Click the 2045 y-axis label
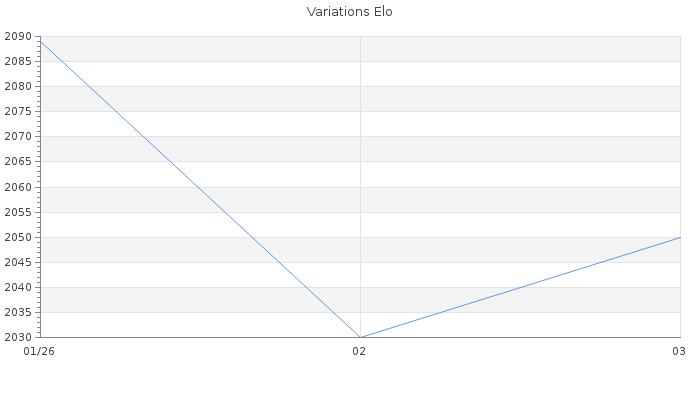 18,262
